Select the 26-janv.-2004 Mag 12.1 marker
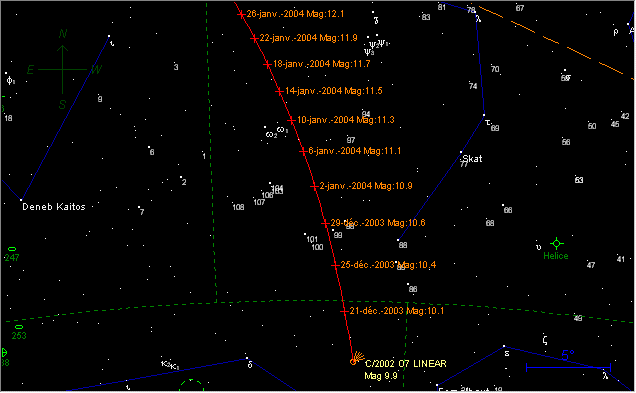The height and width of the screenshot is (393, 636). 241,15
